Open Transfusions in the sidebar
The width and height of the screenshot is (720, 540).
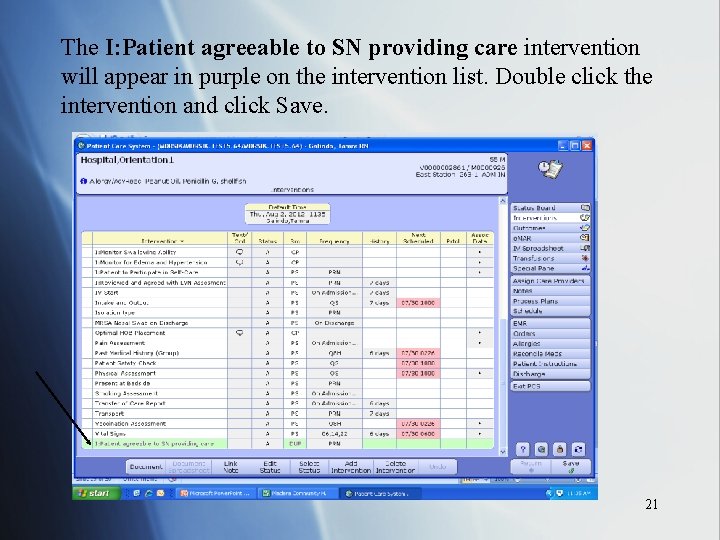coord(551,259)
